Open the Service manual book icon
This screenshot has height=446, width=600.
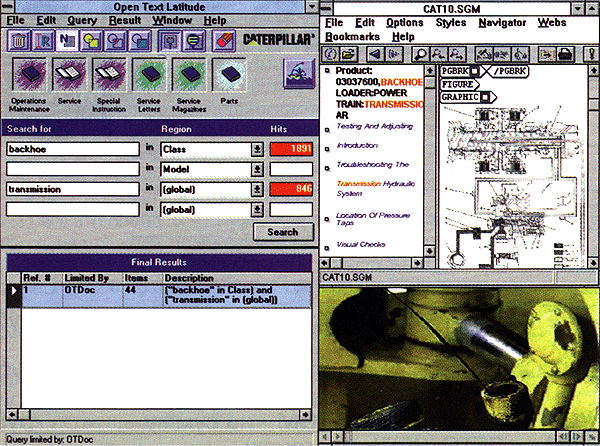pyautogui.click(x=69, y=74)
